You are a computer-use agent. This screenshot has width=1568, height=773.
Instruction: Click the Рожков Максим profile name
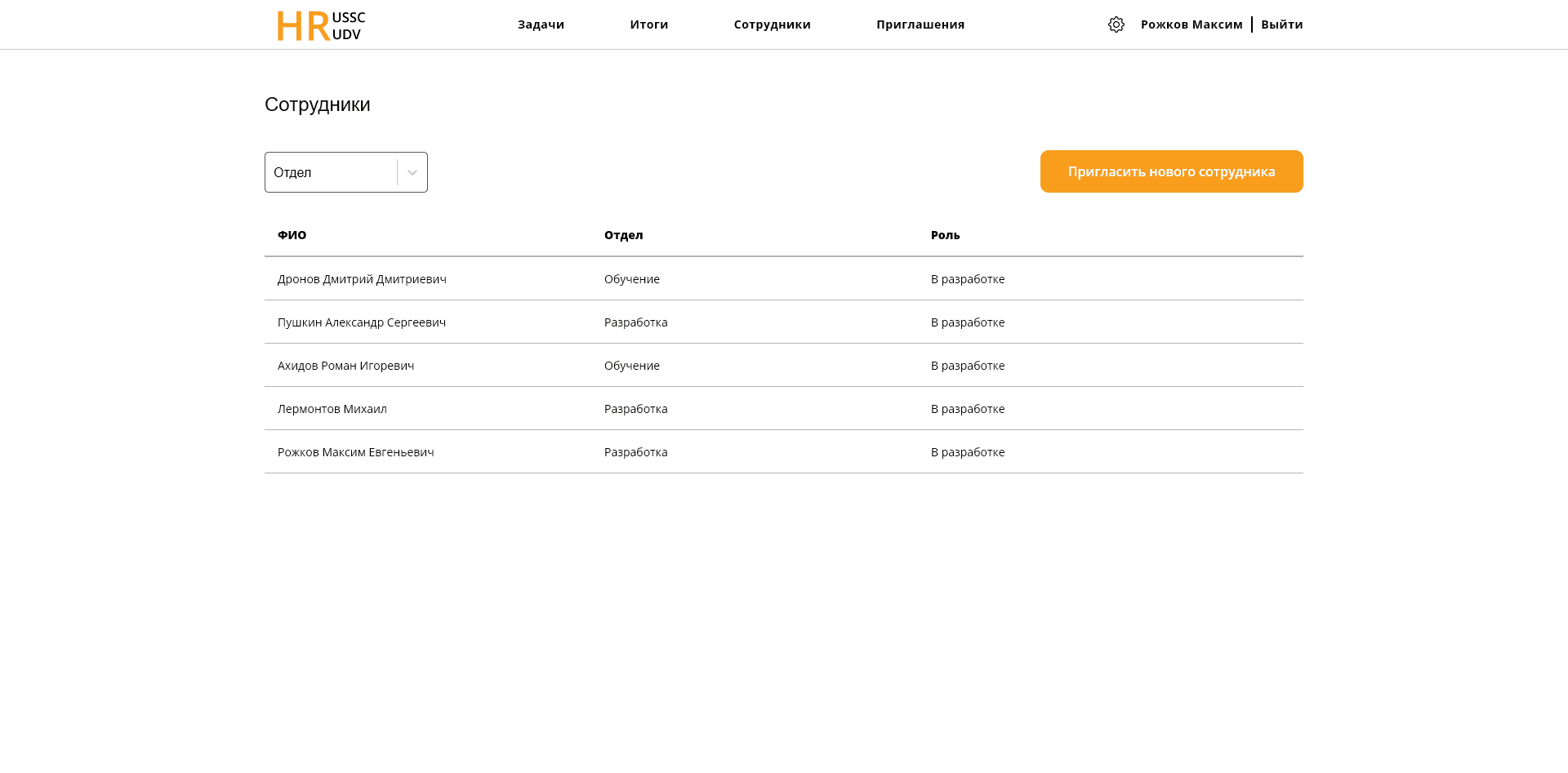(x=1191, y=24)
